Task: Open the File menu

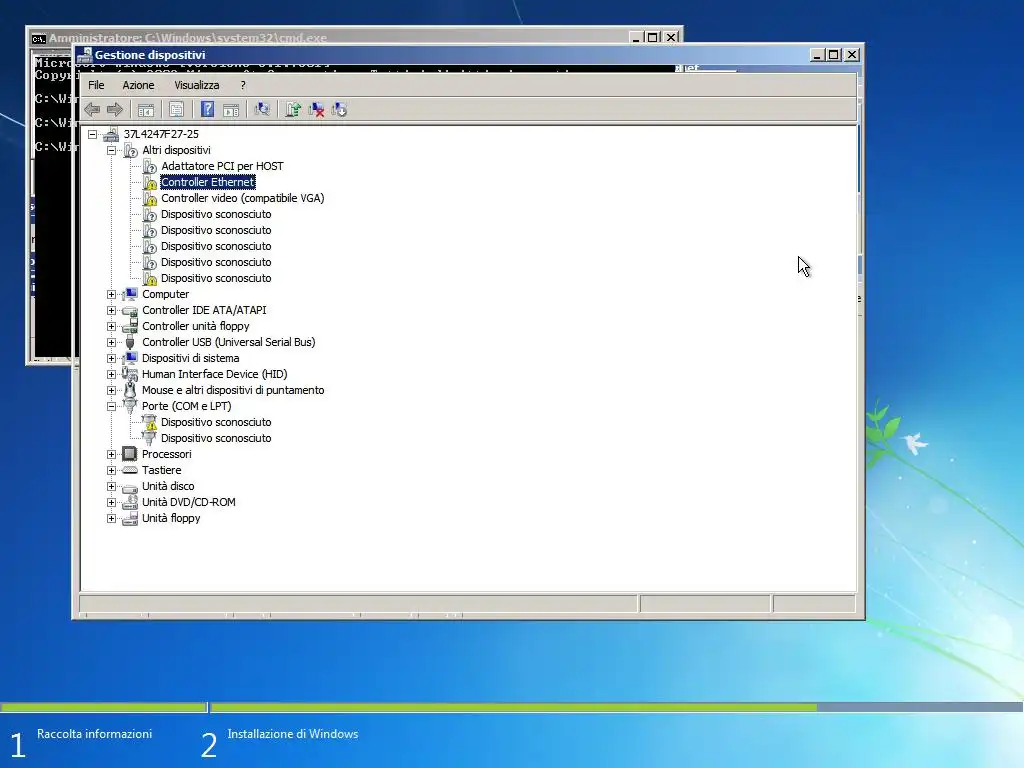Action: 96,85
